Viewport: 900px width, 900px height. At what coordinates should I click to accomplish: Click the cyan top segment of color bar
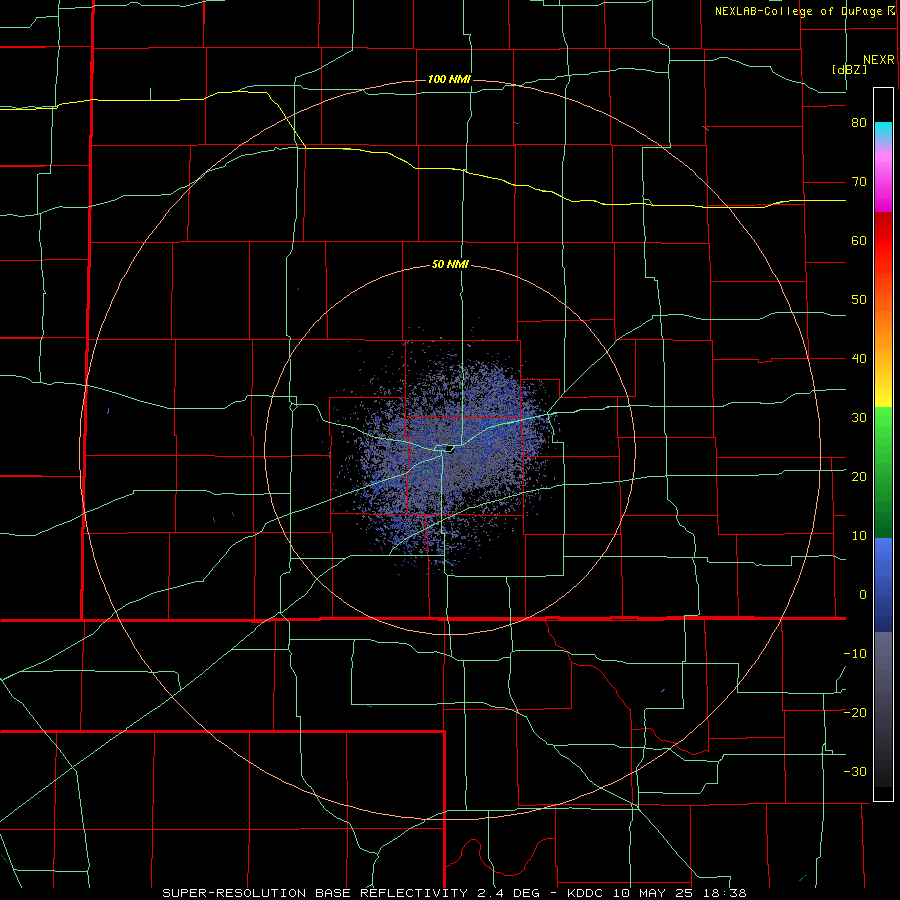pos(883,130)
